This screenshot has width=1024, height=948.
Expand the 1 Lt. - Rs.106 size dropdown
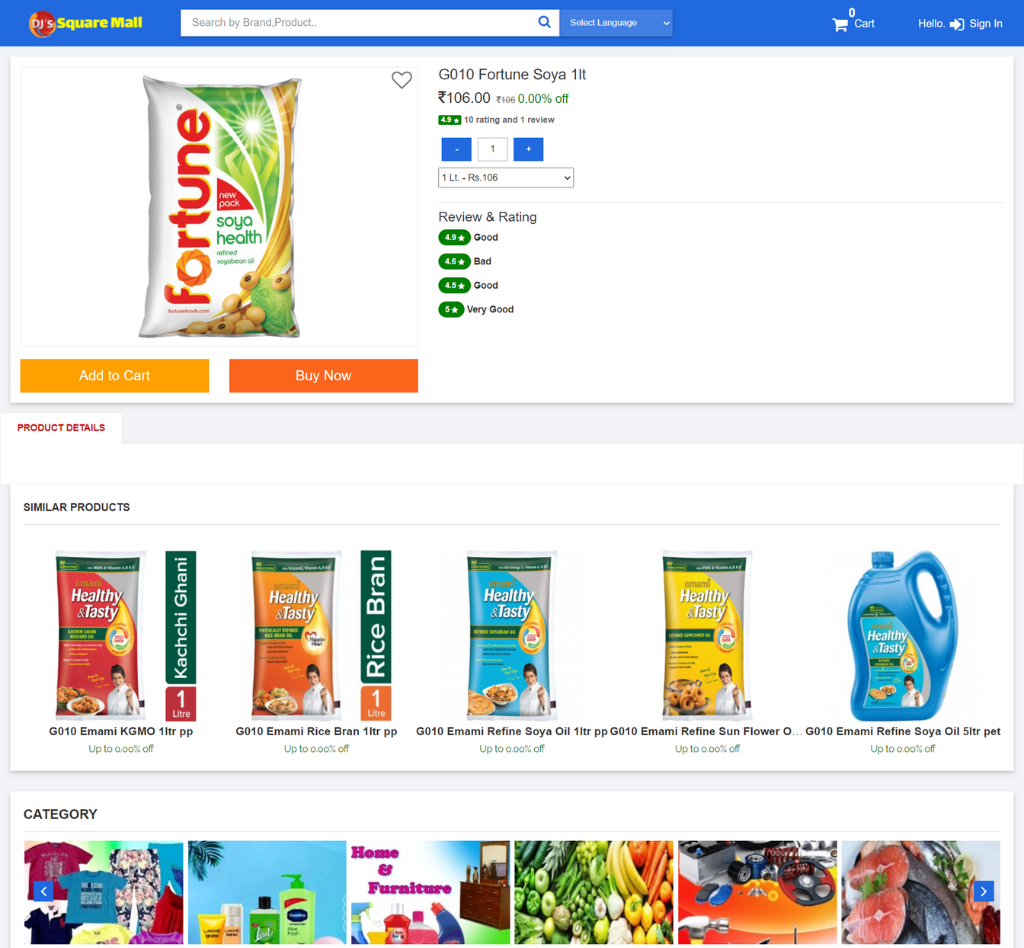pyautogui.click(x=506, y=178)
